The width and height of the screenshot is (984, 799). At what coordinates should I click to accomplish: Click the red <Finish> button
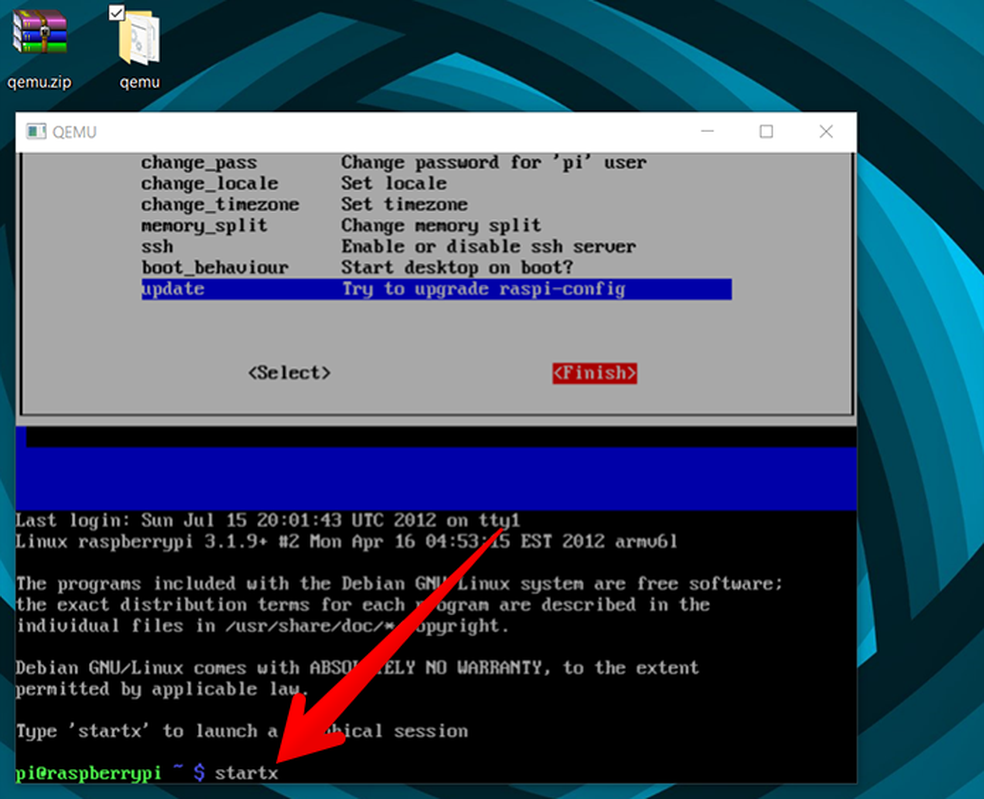pyautogui.click(x=594, y=373)
